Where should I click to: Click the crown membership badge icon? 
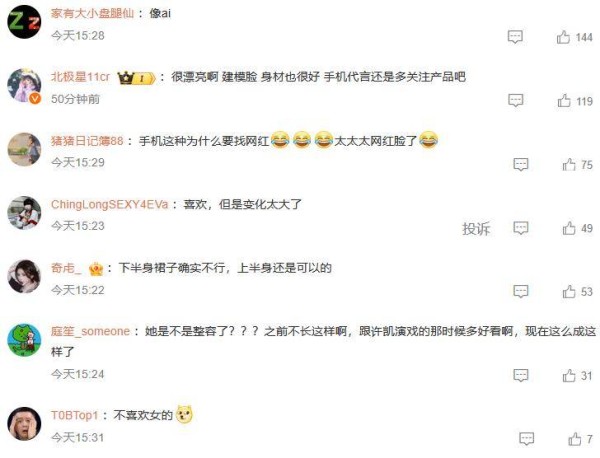136,78
